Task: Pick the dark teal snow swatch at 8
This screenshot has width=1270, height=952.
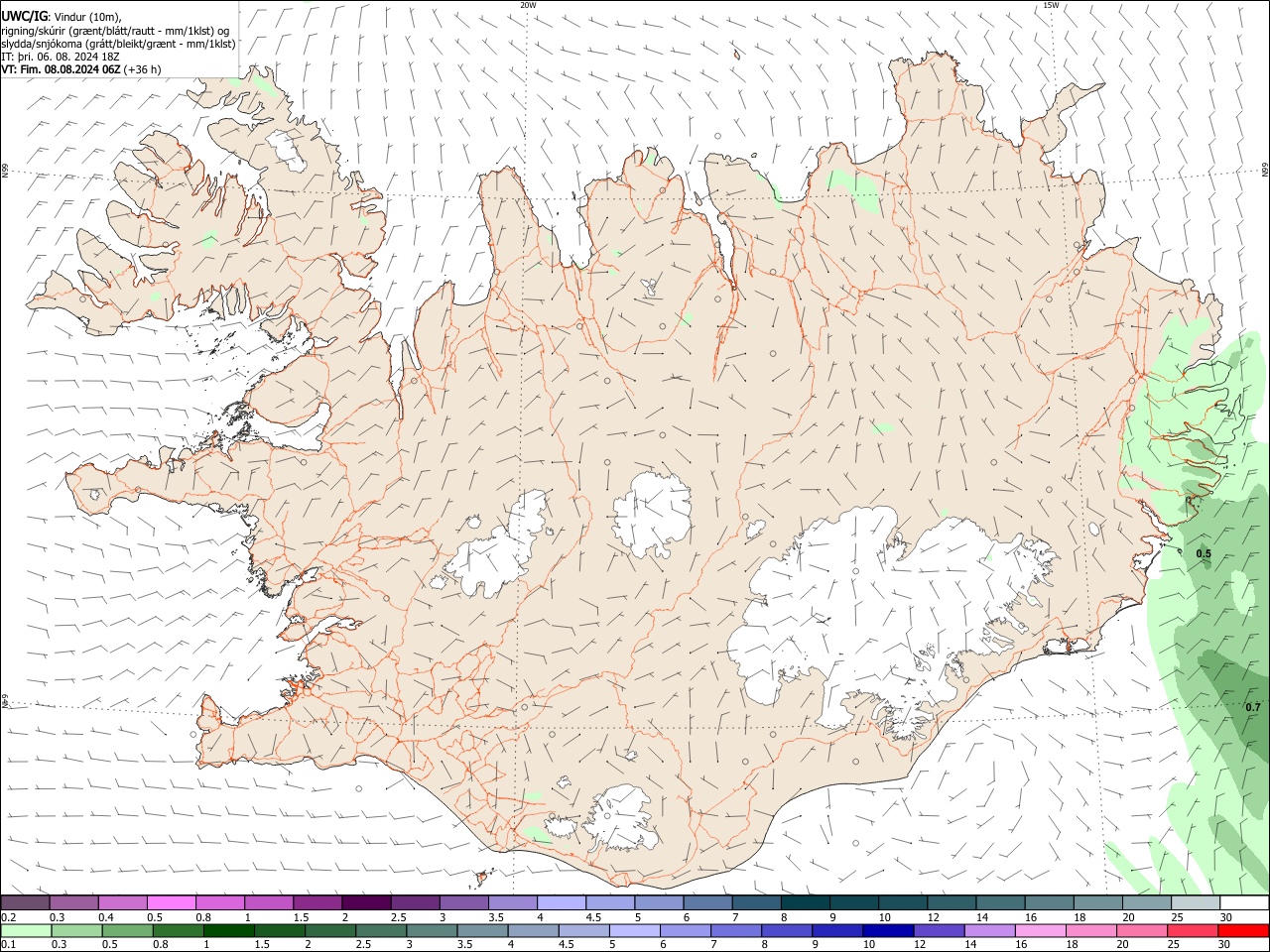Action: click(805, 902)
